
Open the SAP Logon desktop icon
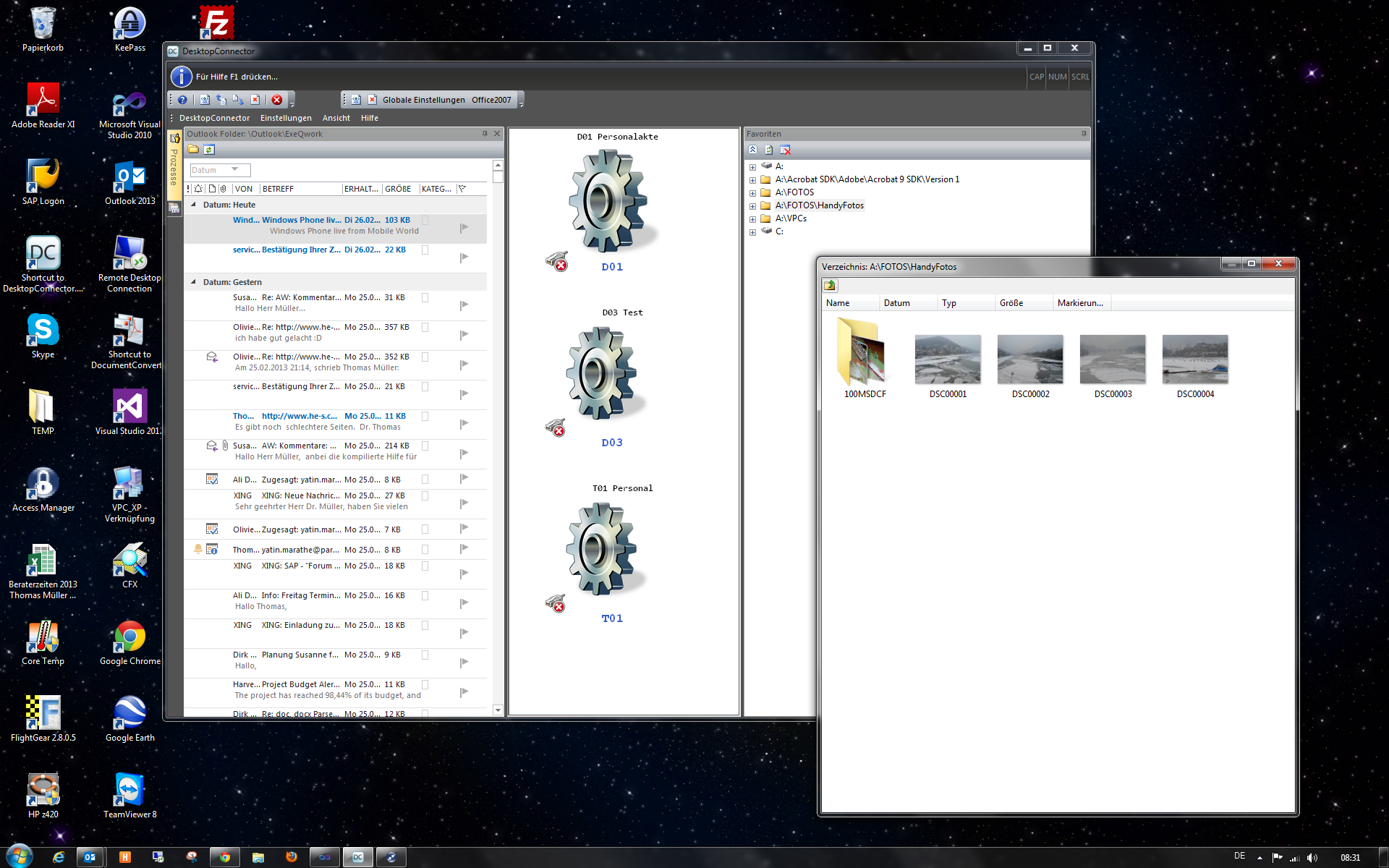coord(43,182)
